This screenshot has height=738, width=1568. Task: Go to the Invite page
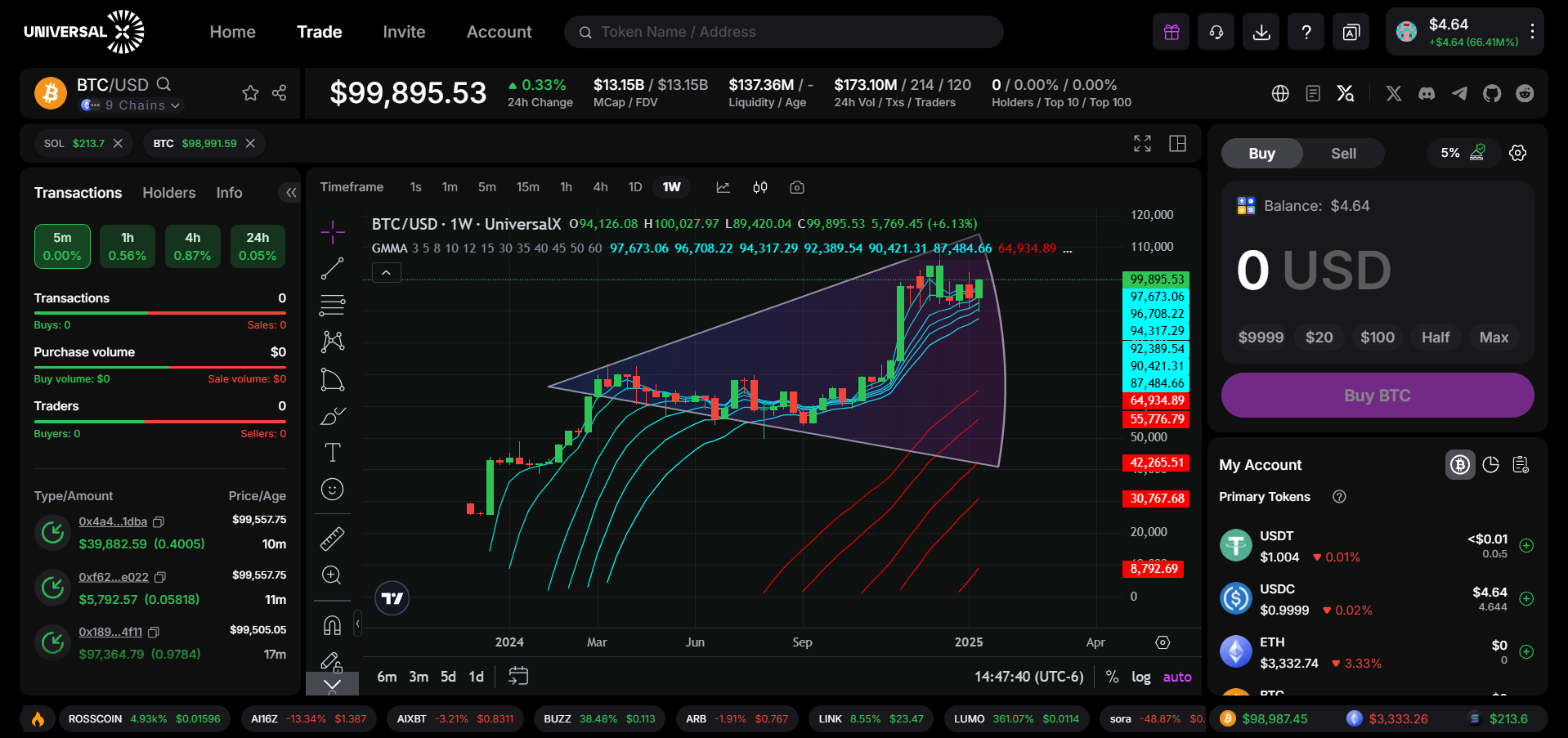(x=404, y=32)
